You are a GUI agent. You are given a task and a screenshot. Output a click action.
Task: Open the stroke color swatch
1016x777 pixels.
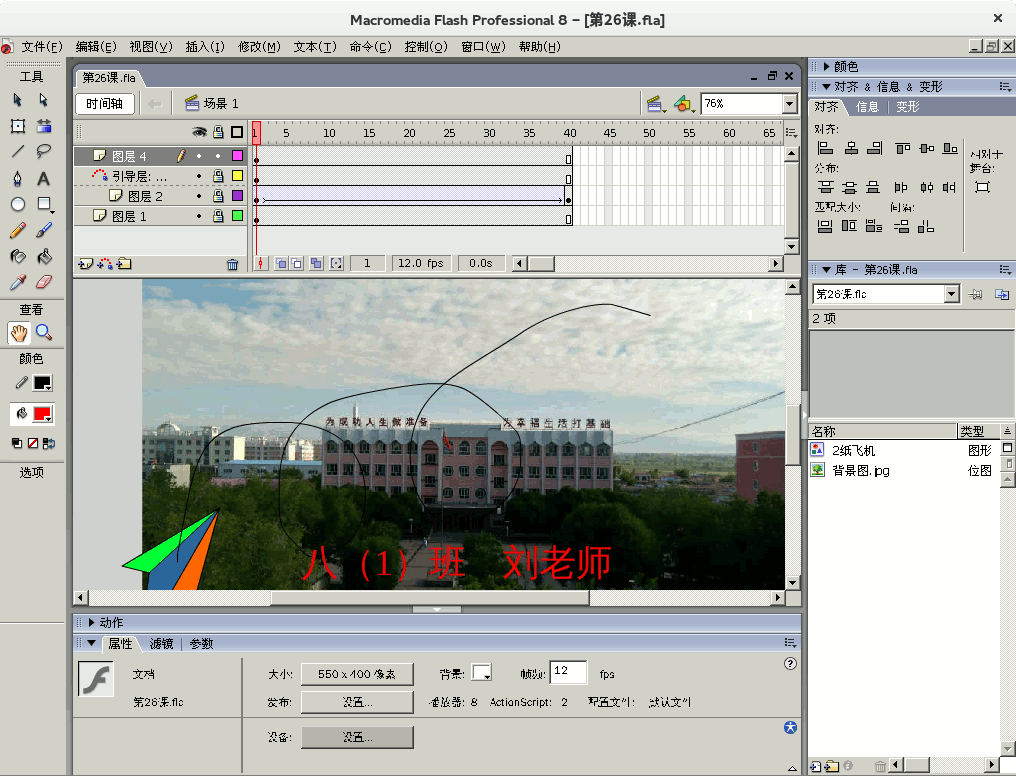(43, 383)
